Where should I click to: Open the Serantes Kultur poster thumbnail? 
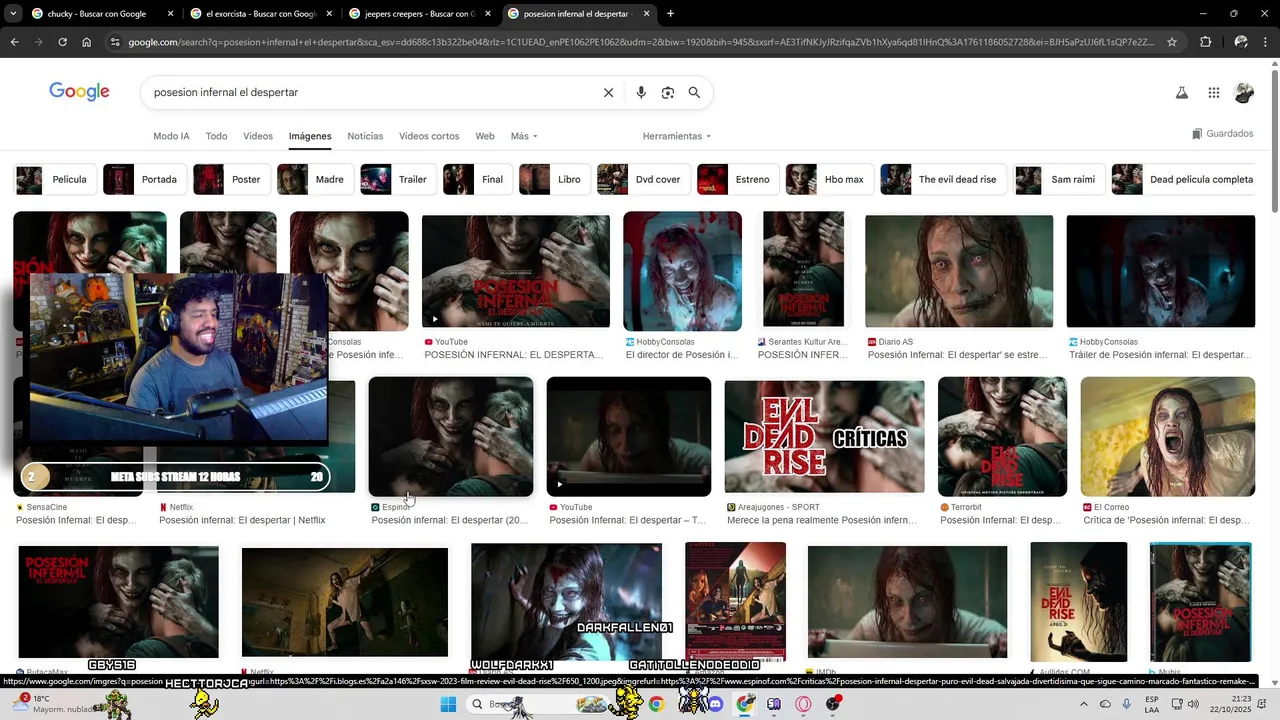pos(803,269)
